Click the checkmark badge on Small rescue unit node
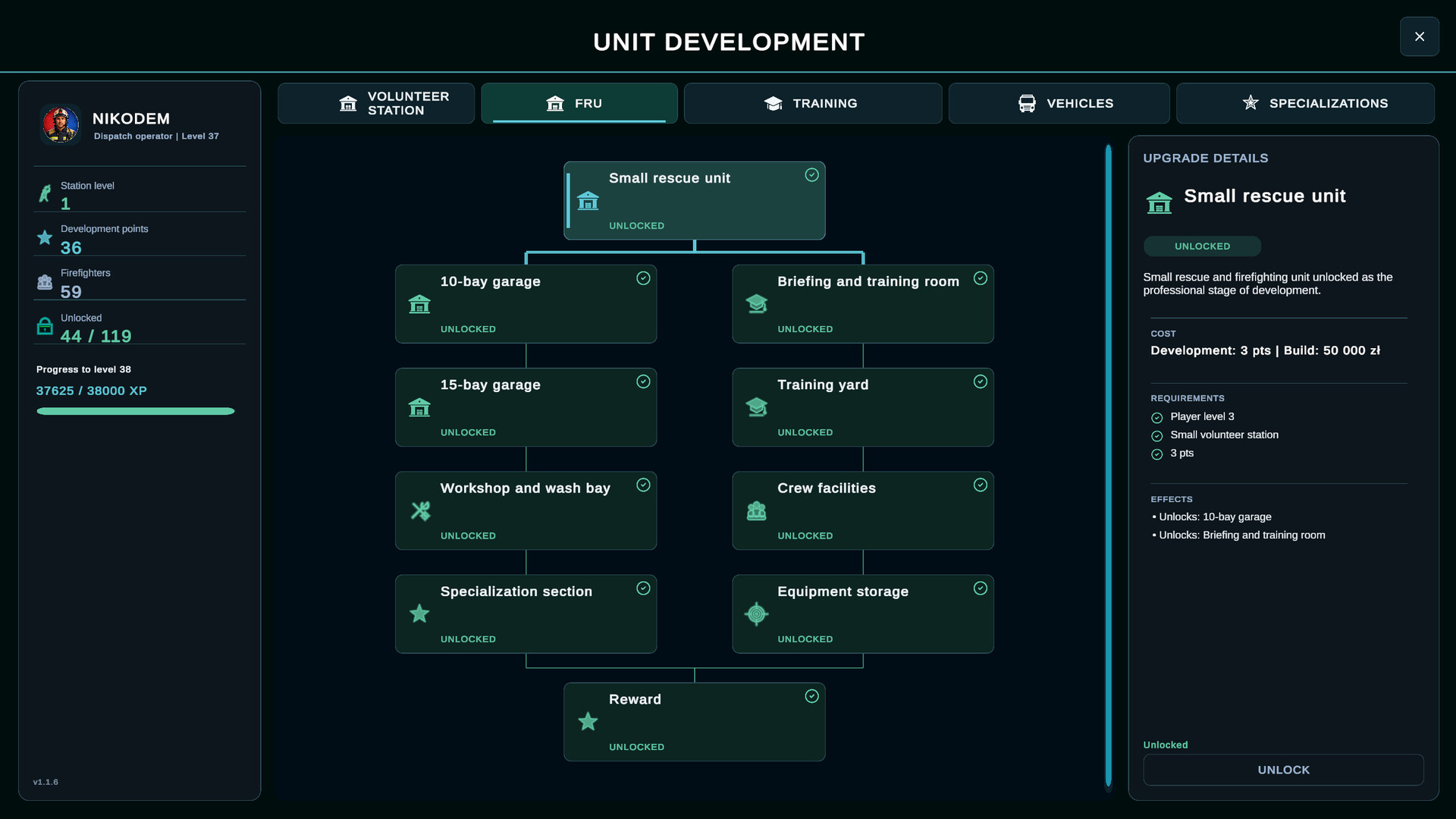Viewport: 1456px width, 819px height. (x=811, y=175)
